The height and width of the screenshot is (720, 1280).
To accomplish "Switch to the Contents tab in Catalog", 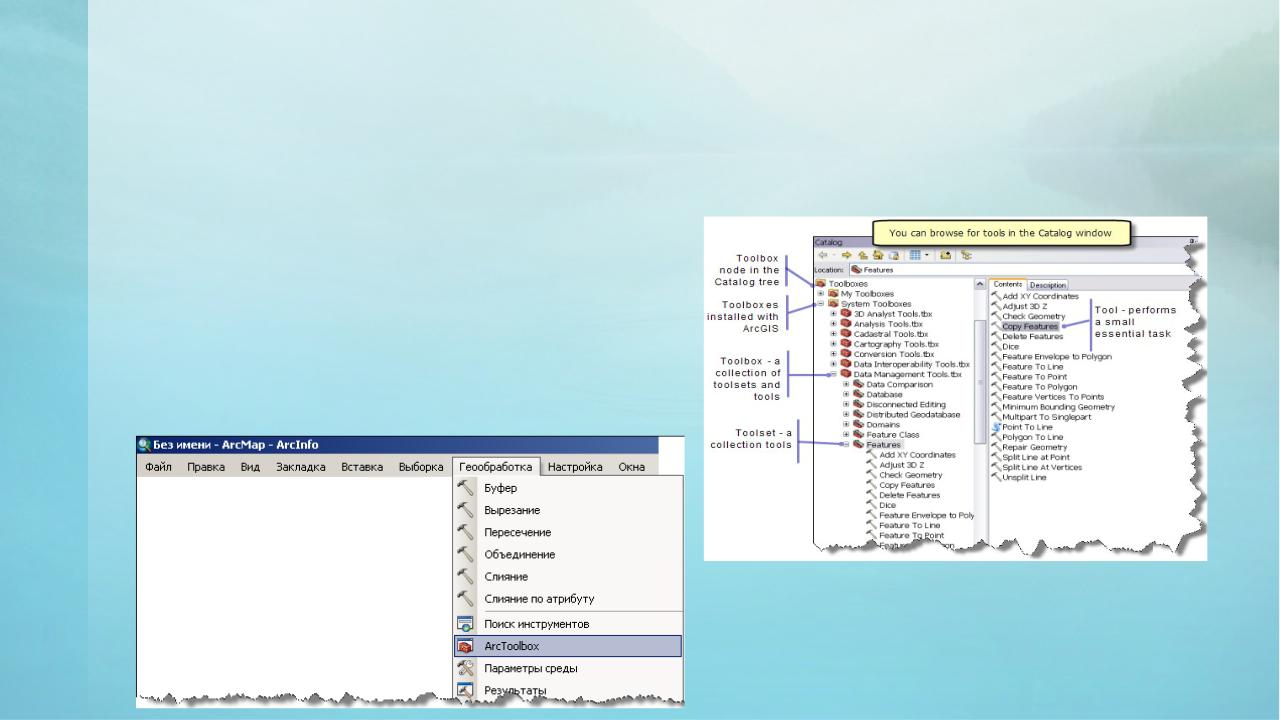I will (x=1007, y=285).
